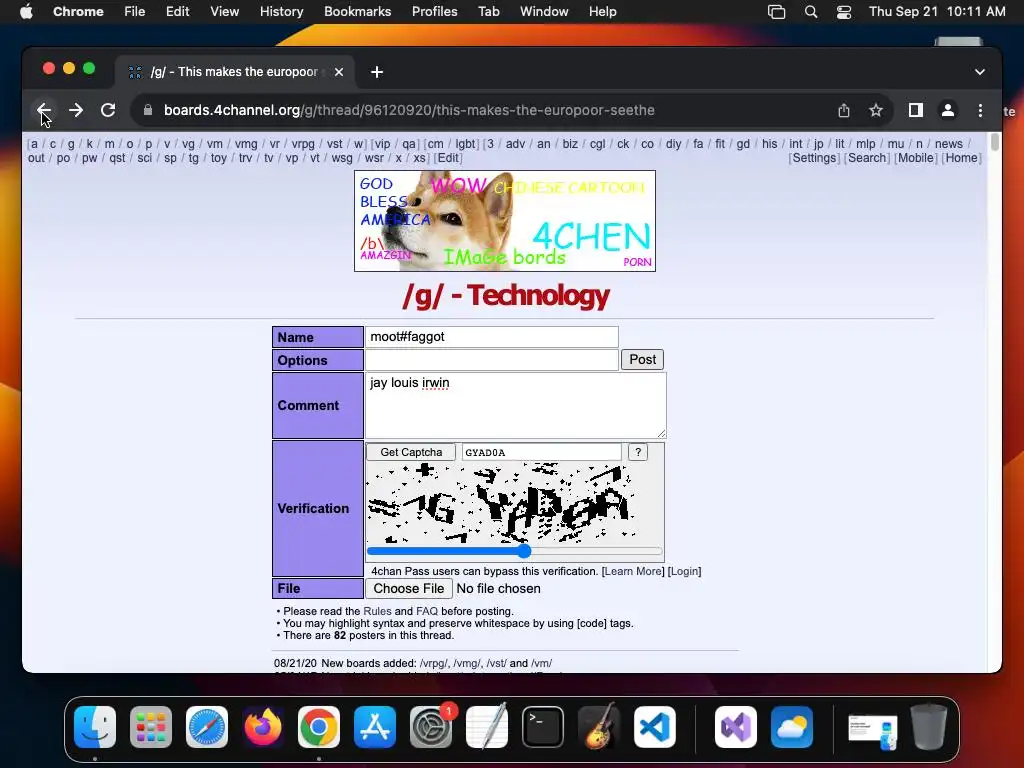Open Control Center in the menu bar
Viewport: 1024px width, 768px height.
tap(844, 12)
